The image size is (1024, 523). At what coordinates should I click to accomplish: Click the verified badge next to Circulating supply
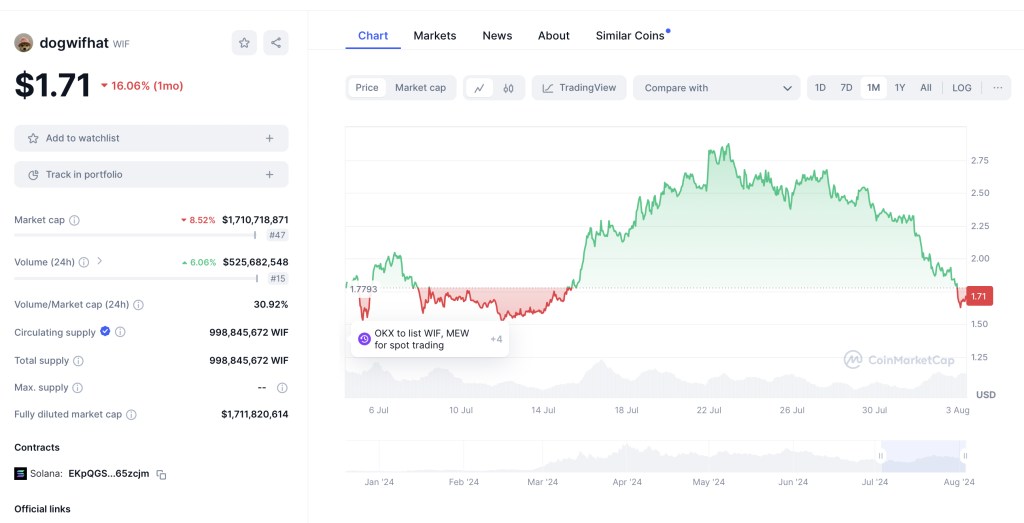point(105,332)
